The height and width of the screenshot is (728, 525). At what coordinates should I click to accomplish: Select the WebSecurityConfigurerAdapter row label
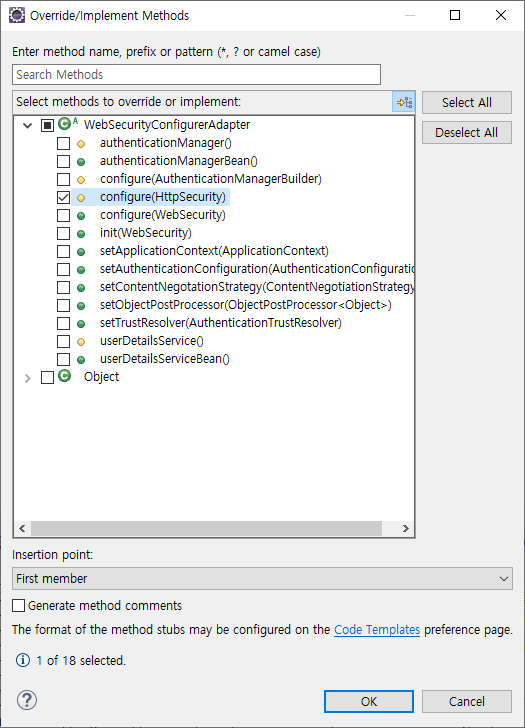point(167,124)
